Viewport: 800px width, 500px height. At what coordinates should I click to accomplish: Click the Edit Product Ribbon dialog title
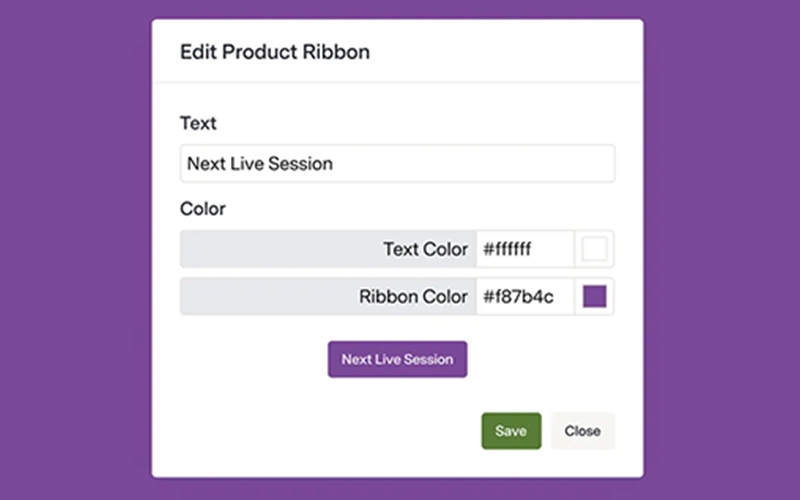[x=274, y=52]
